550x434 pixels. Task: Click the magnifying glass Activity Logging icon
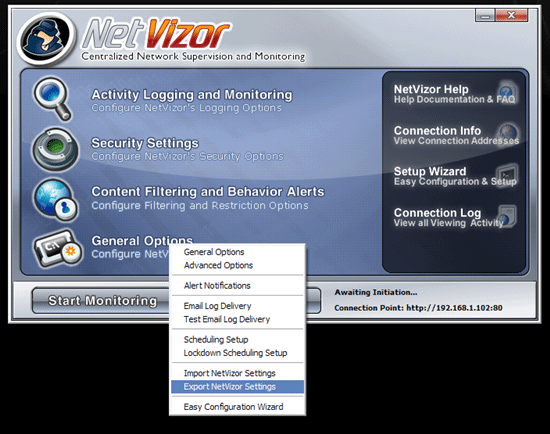[53, 99]
